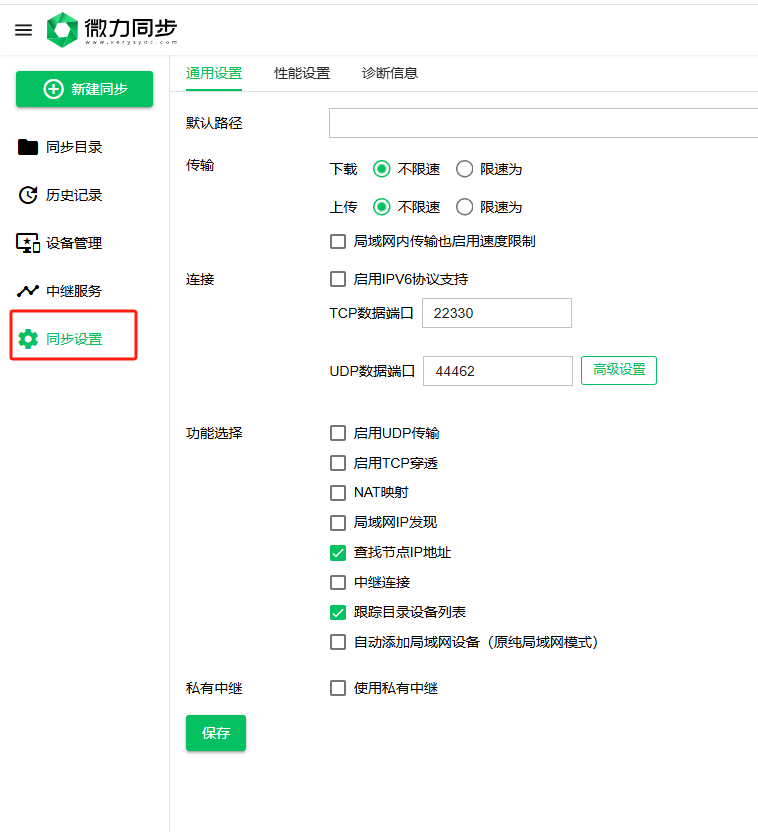Open 历史记录 clock icon
The image size is (758, 832).
pos(28,195)
